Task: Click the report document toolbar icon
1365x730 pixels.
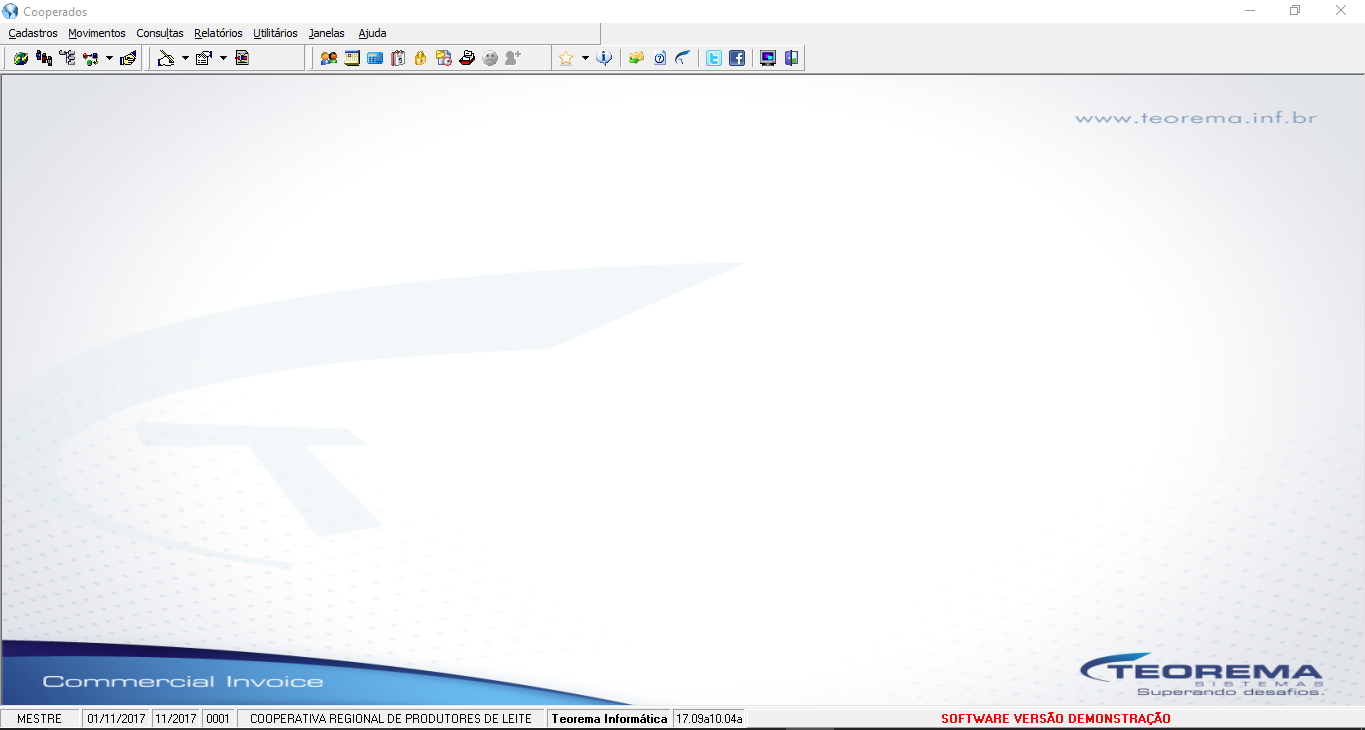Action: (x=242, y=58)
